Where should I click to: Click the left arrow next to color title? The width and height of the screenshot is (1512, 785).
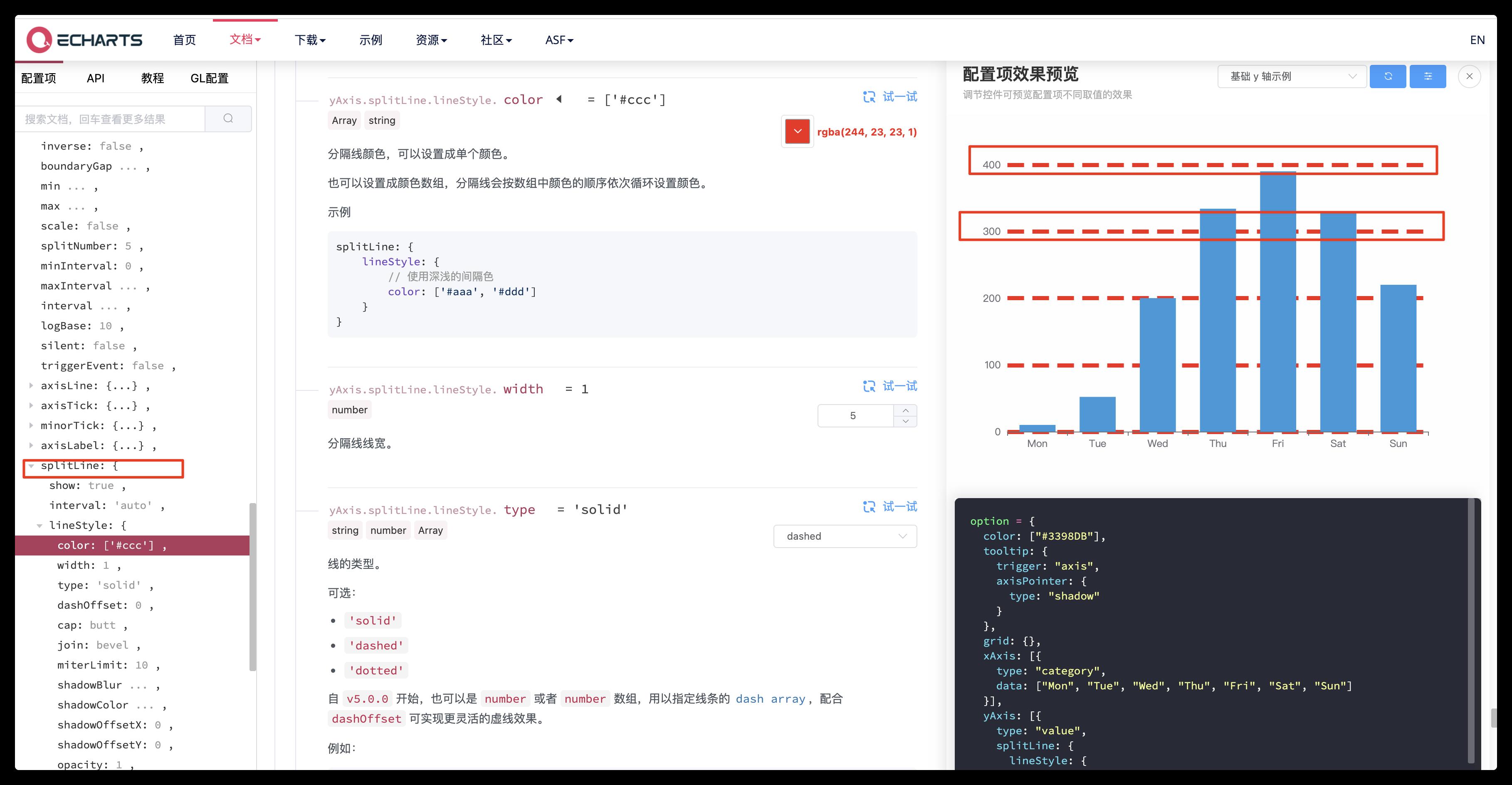[559, 99]
